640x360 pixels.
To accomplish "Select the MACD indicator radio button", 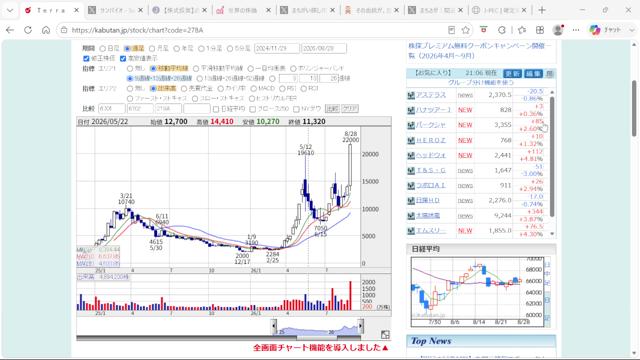I will [x=254, y=89].
